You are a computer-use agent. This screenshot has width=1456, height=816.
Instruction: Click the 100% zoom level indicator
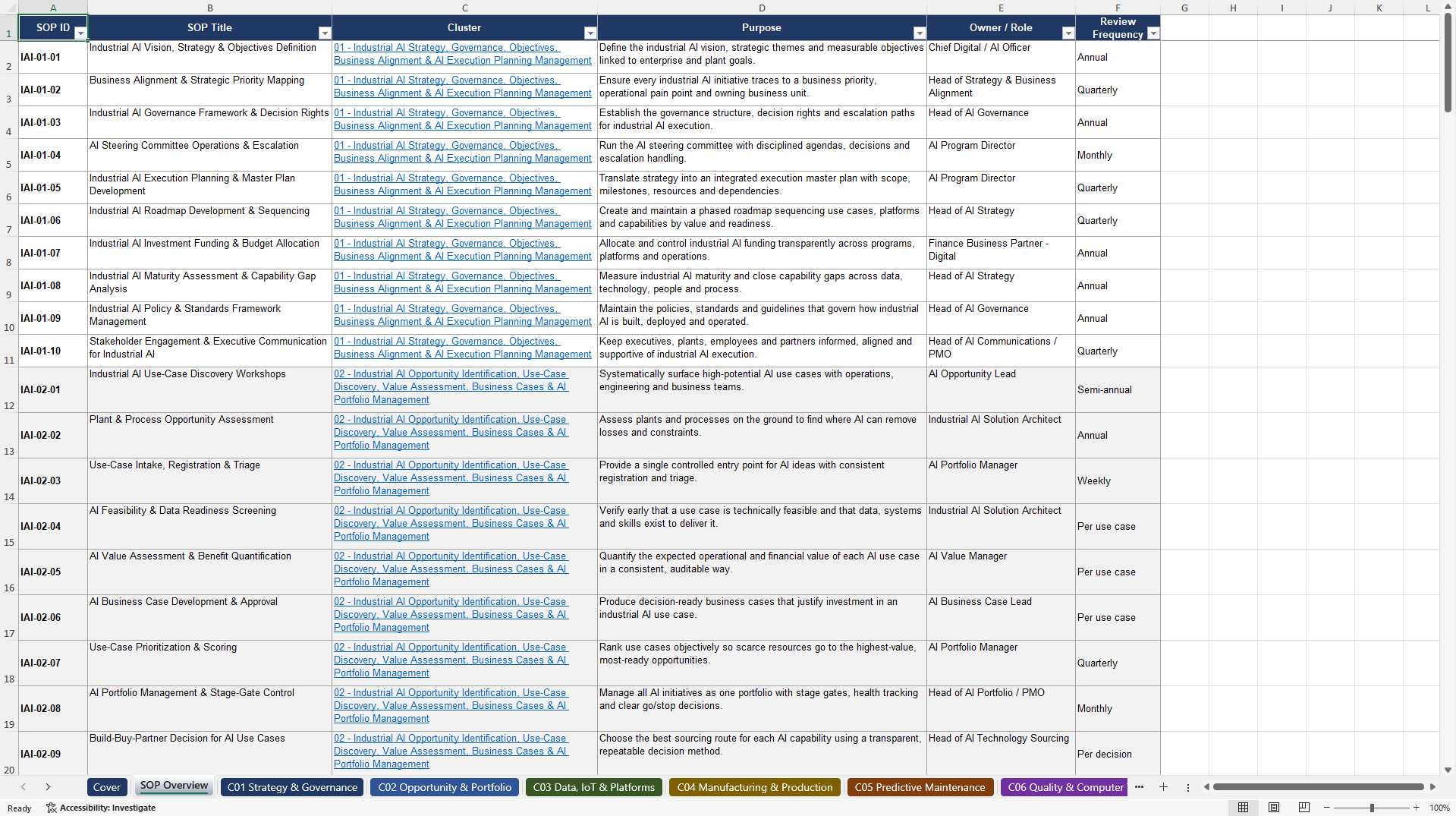(x=1439, y=808)
